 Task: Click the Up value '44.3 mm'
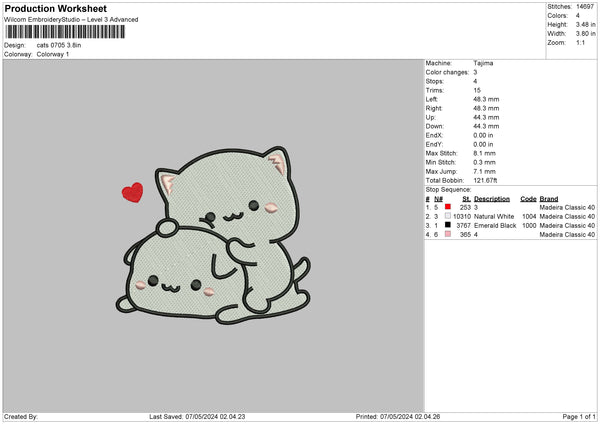pos(486,117)
